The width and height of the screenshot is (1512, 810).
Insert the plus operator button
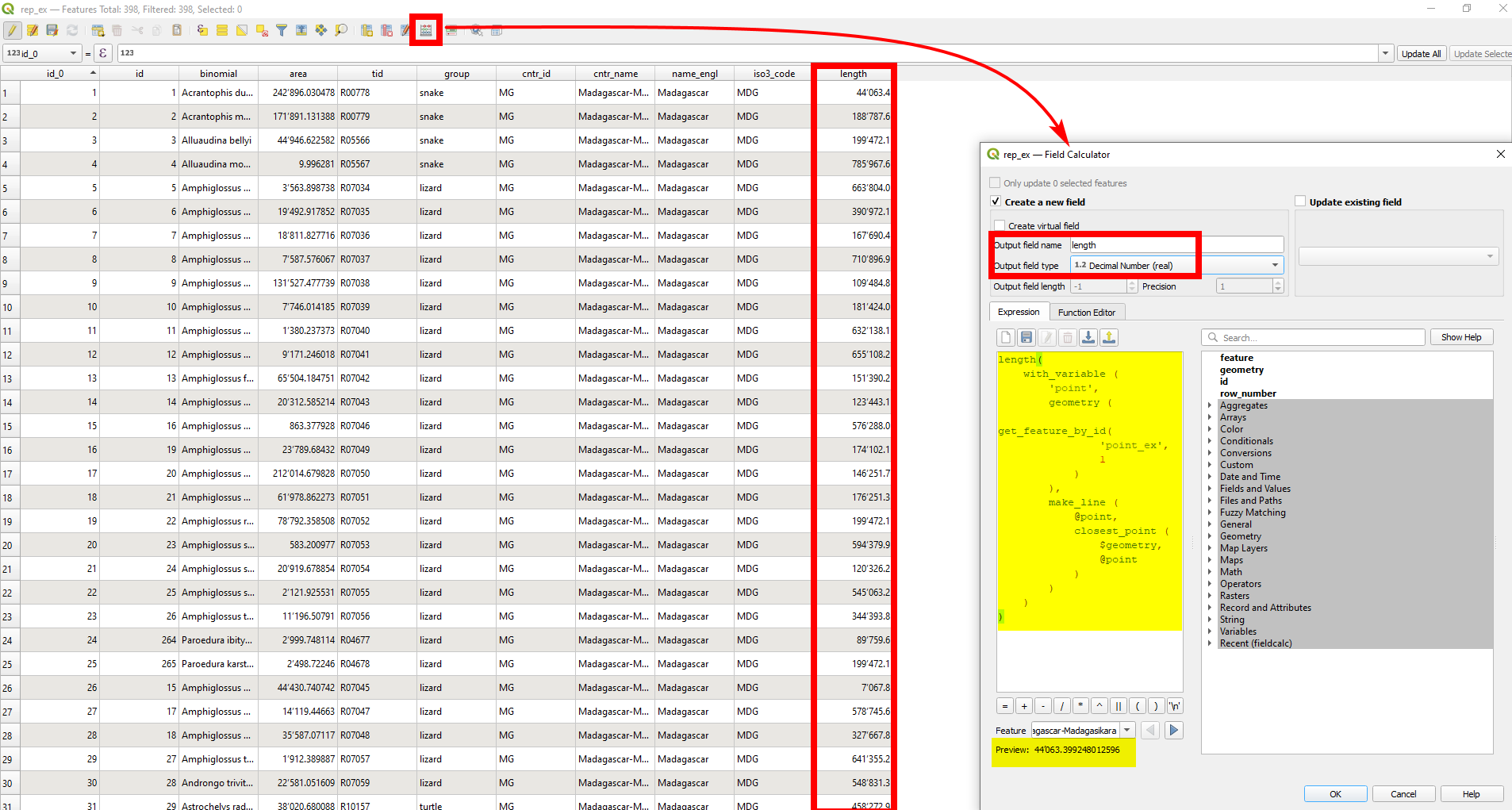tap(1024, 706)
